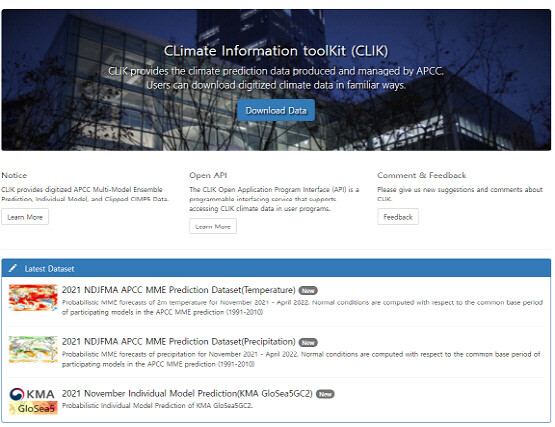This screenshot has width=555, height=427.
Task: Click the KMA GloSea5 logo
Action: click(x=33, y=401)
